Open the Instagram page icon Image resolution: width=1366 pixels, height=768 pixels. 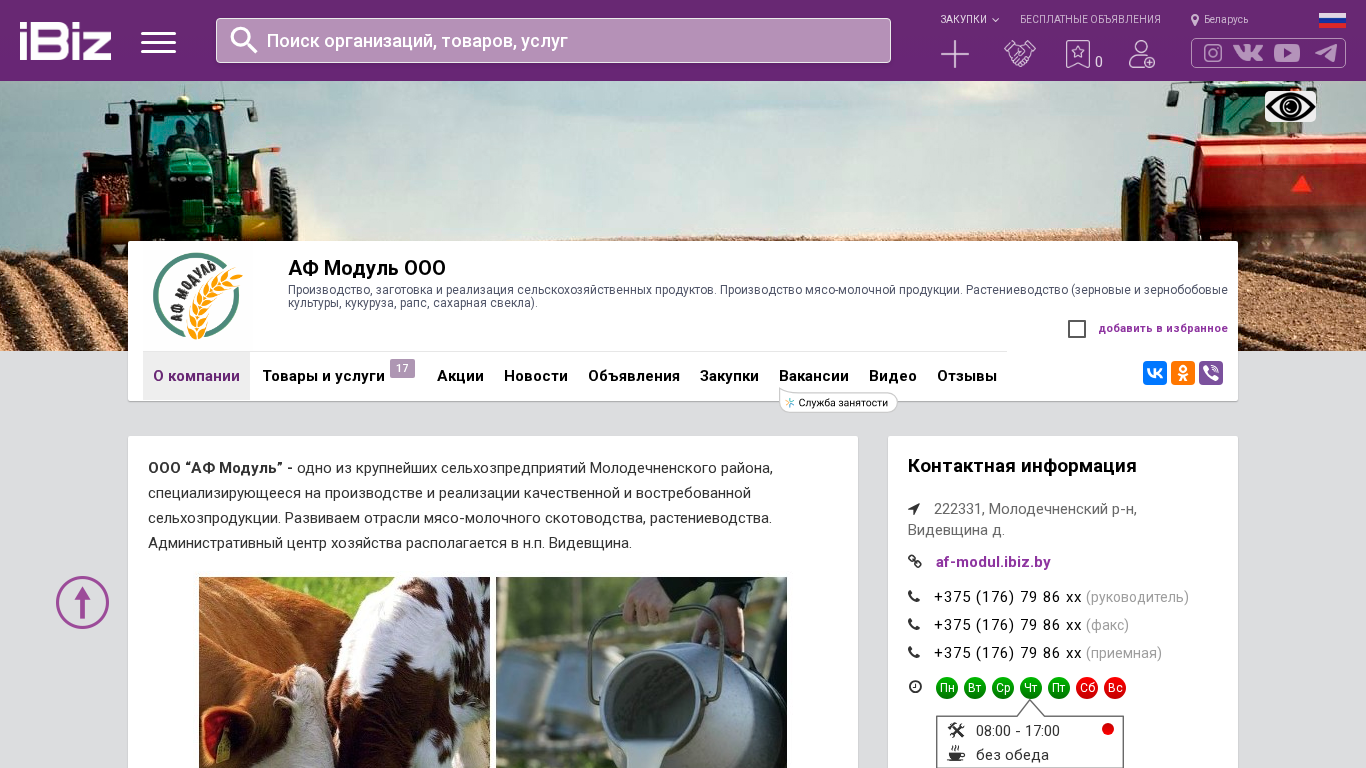(1213, 53)
